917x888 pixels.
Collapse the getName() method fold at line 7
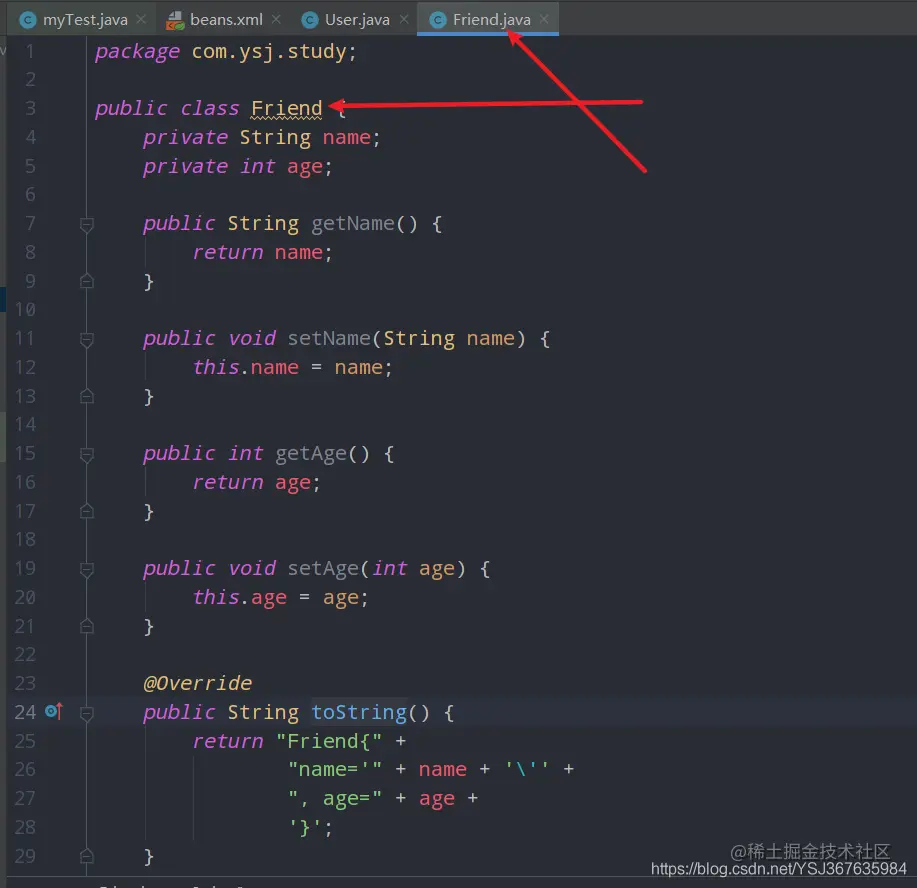(x=87, y=224)
